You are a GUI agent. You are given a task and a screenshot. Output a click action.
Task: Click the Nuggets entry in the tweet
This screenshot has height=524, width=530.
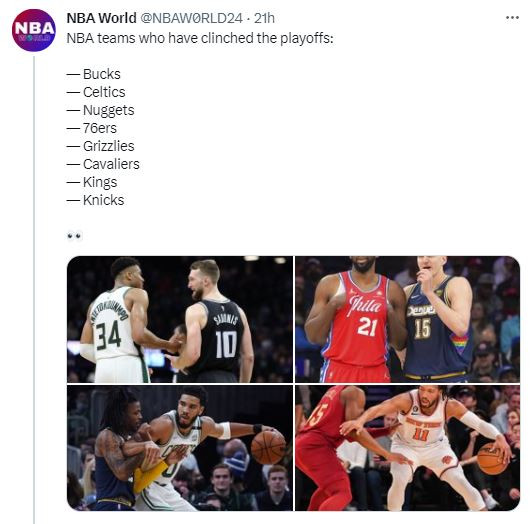[x=100, y=110]
